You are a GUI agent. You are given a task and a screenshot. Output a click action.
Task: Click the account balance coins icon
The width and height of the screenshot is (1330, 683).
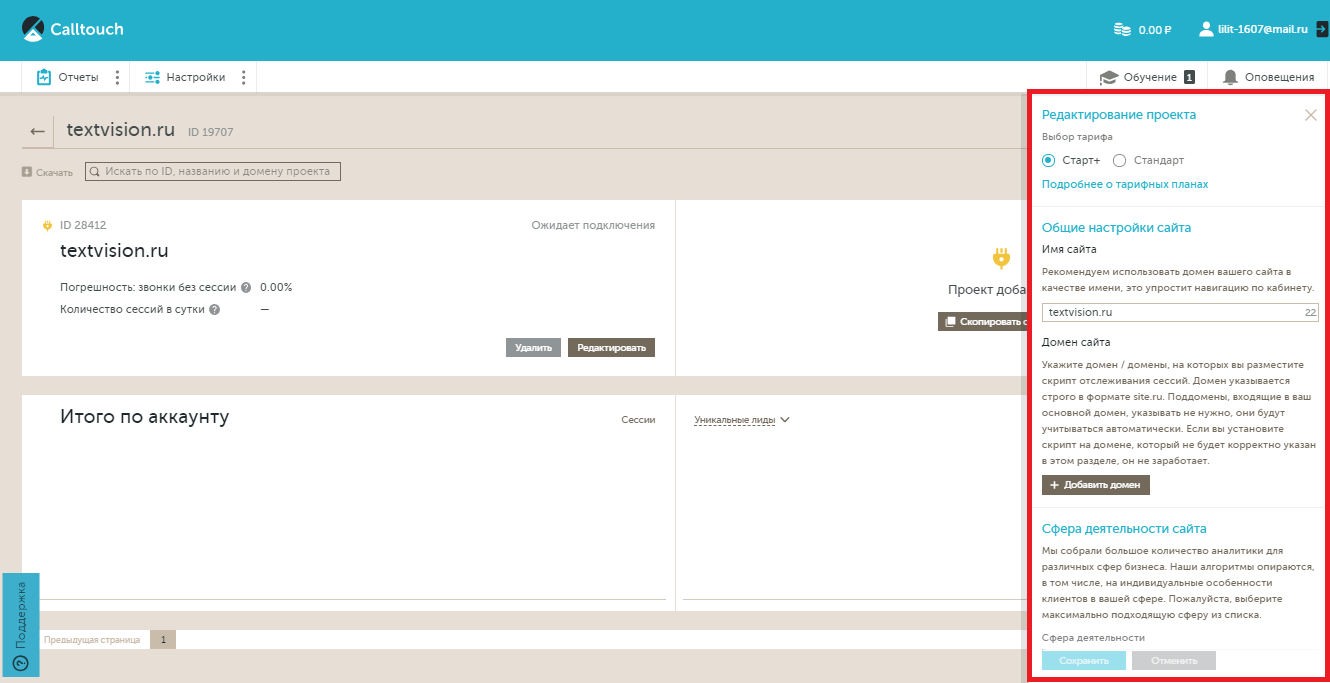(1123, 30)
